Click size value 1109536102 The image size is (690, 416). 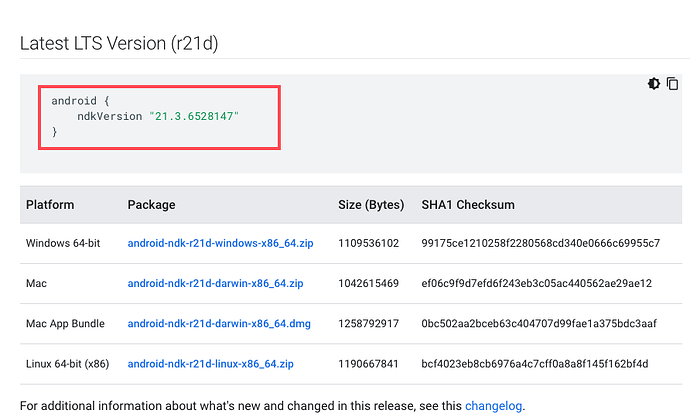[368, 243]
